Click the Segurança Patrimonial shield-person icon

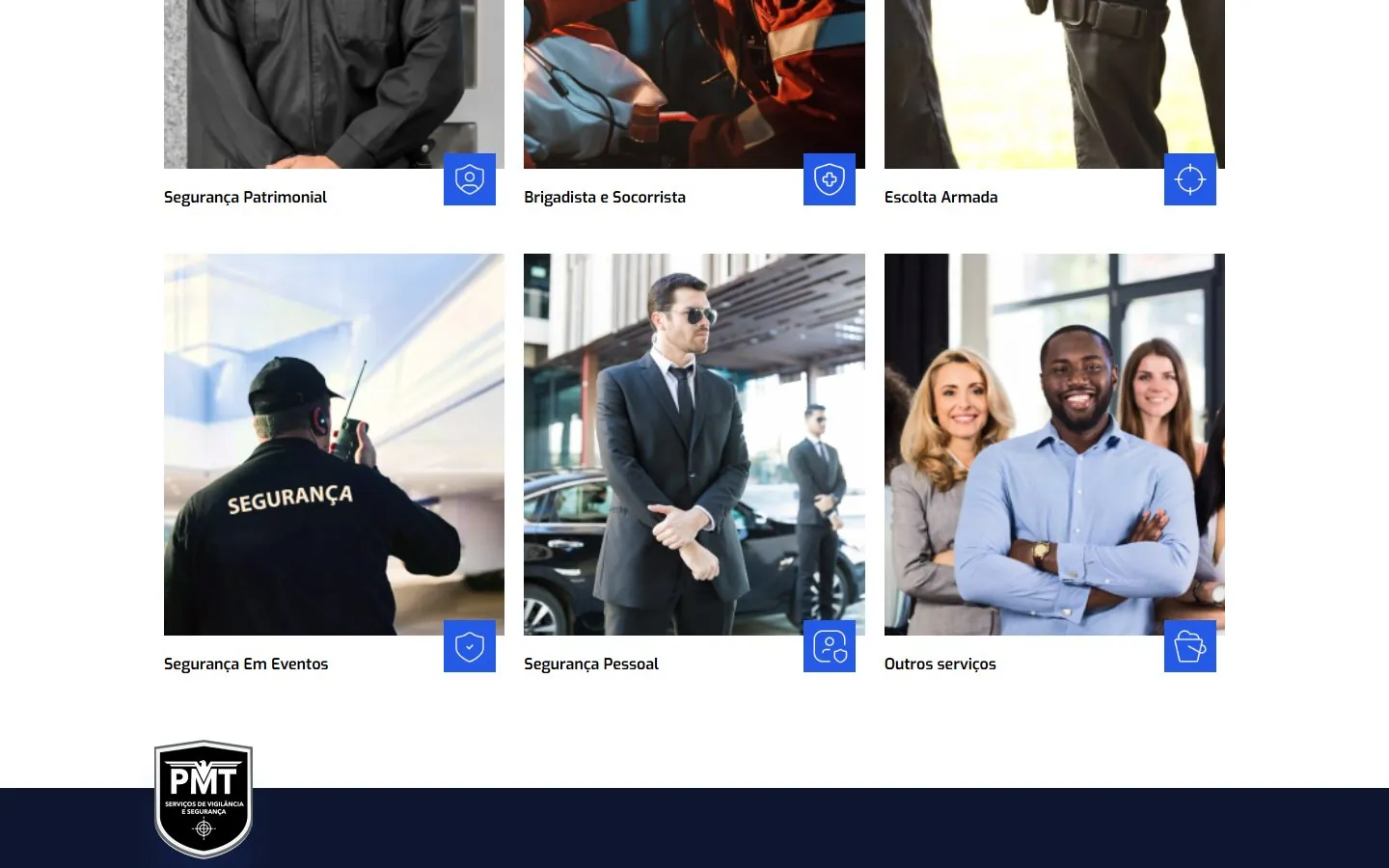(470, 179)
